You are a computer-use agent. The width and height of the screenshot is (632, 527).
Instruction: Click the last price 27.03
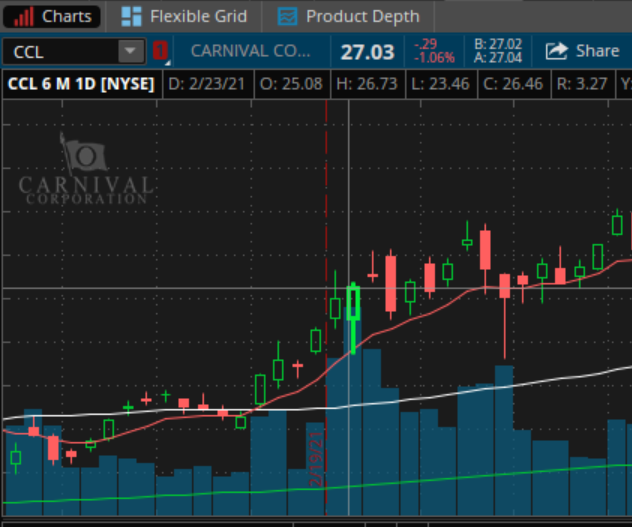tap(367, 51)
